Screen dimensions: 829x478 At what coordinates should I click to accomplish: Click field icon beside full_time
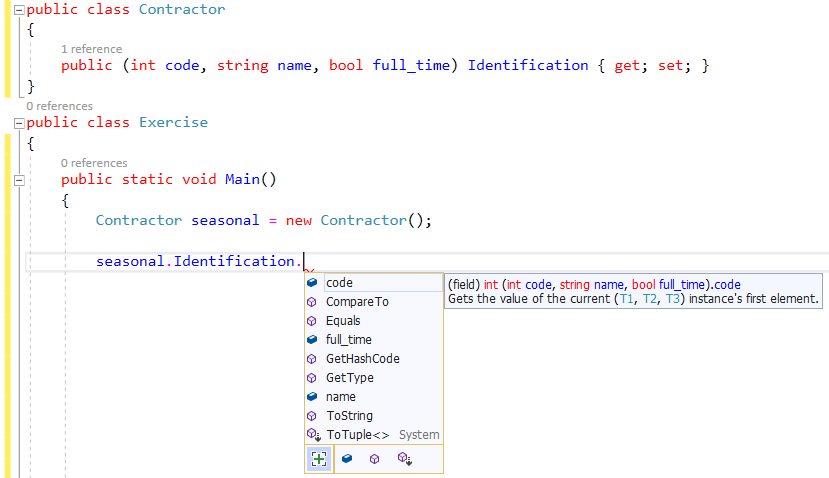click(312, 340)
